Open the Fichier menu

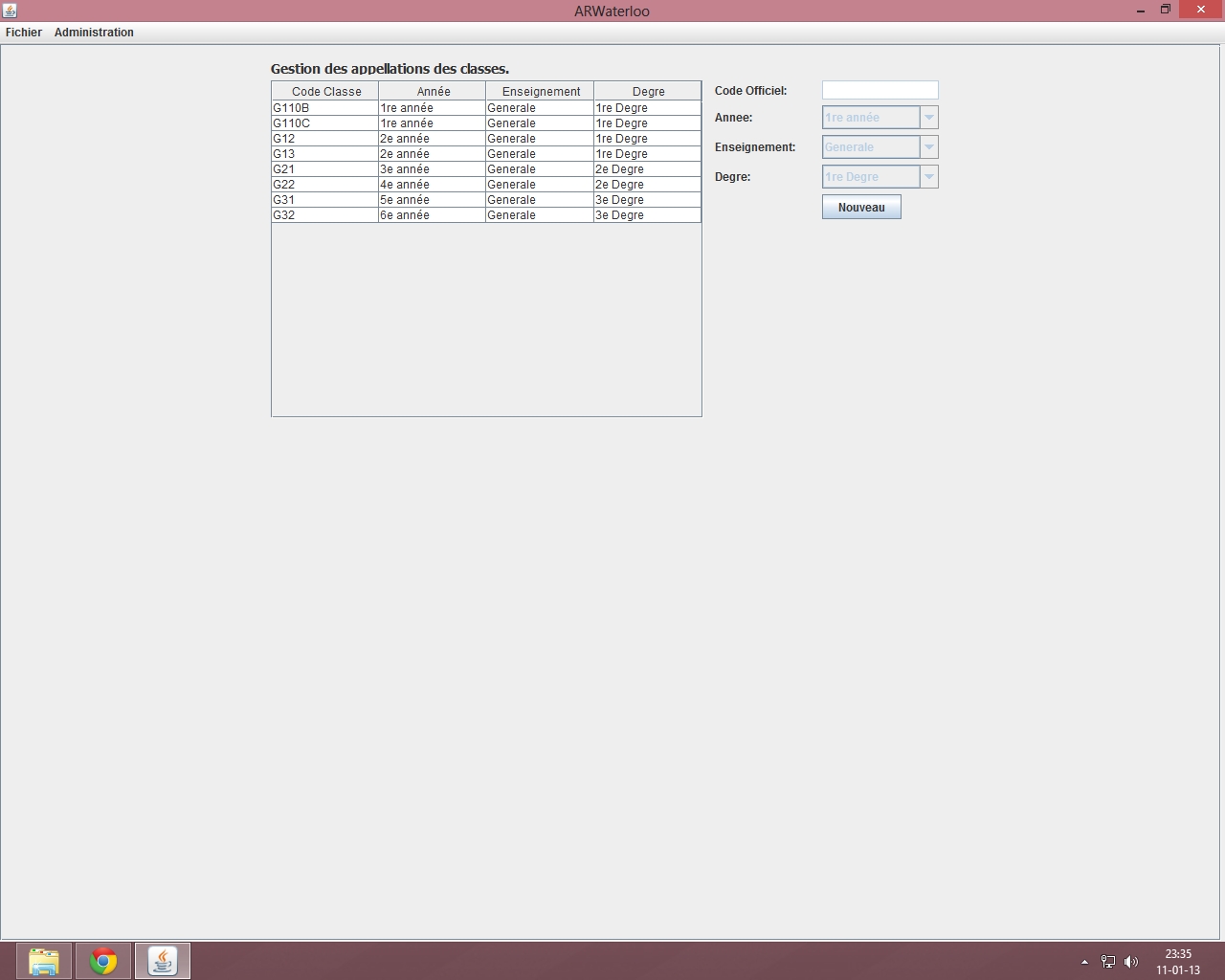coord(24,33)
